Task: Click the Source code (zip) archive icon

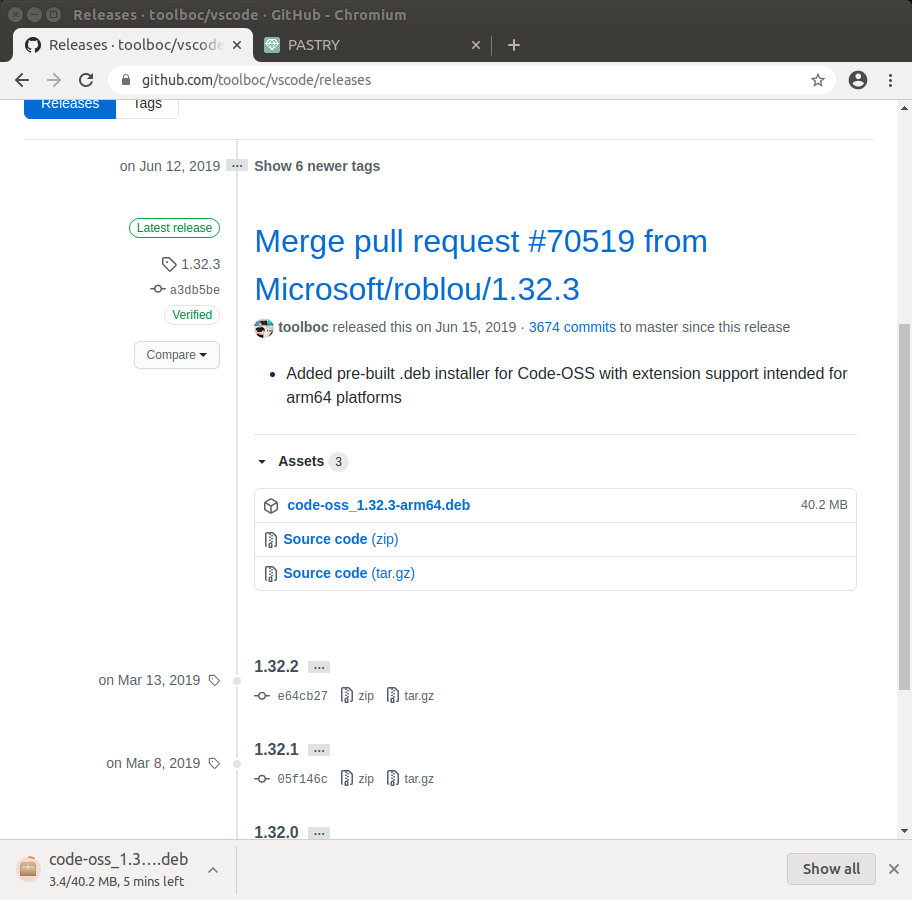Action: click(270, 540)
